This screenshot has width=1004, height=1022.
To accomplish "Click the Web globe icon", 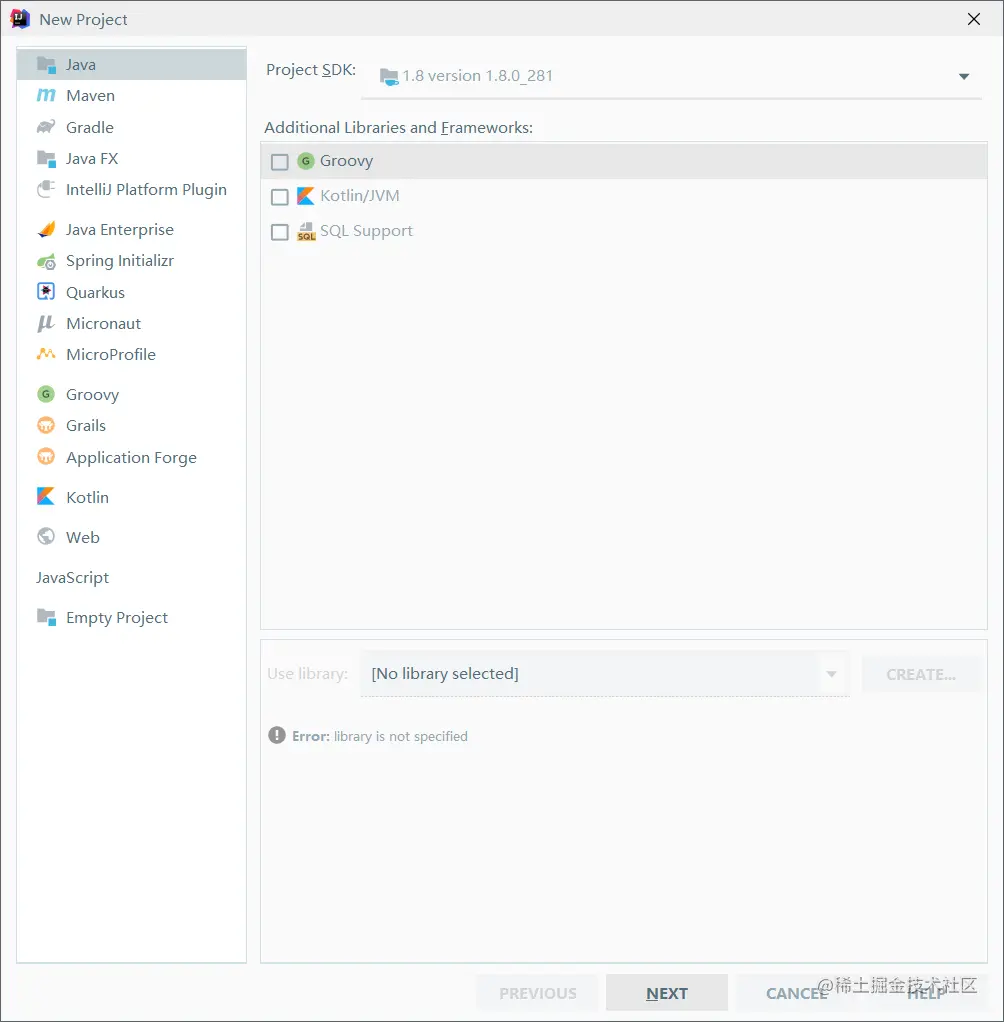I will (x=46, y=536).
